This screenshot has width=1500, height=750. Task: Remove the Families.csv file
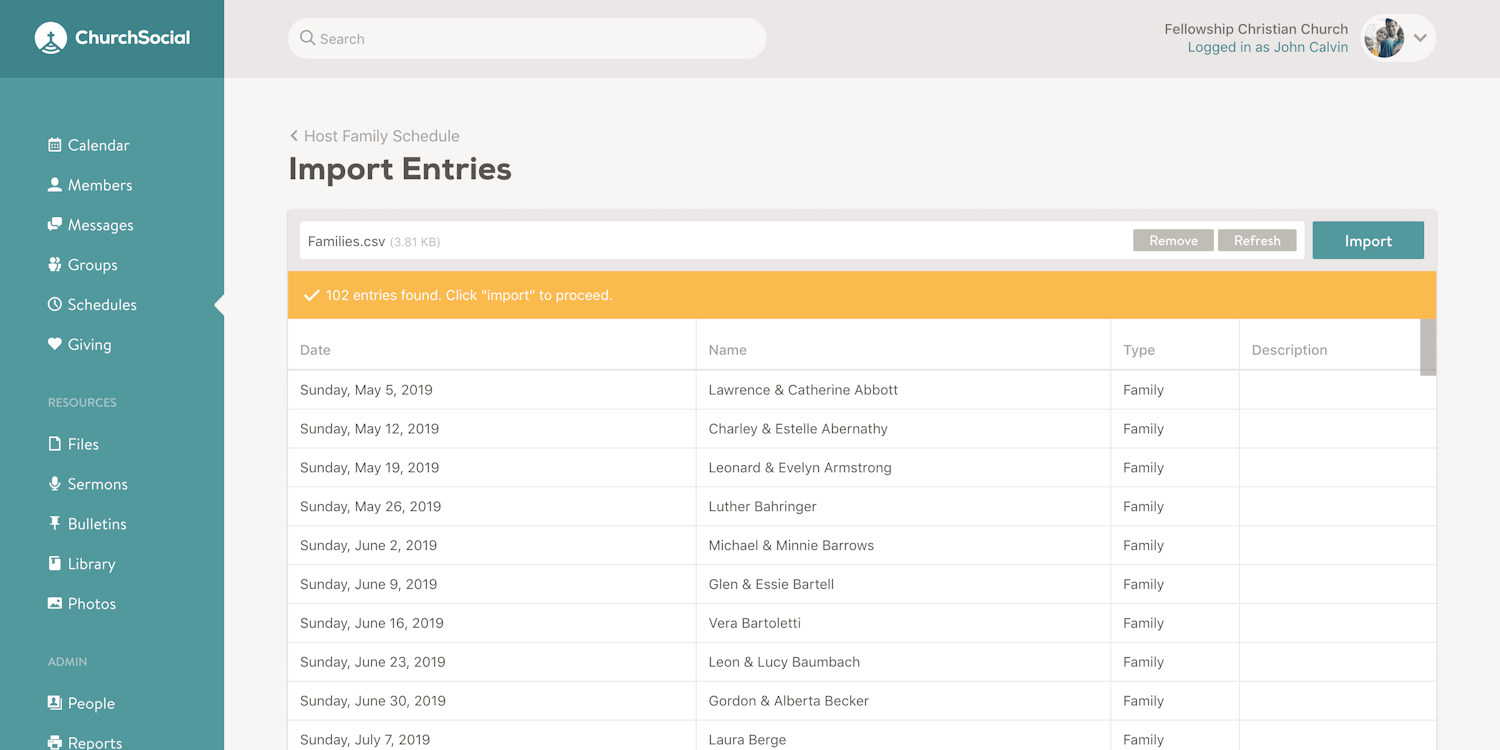click(x=1173, y=240)
